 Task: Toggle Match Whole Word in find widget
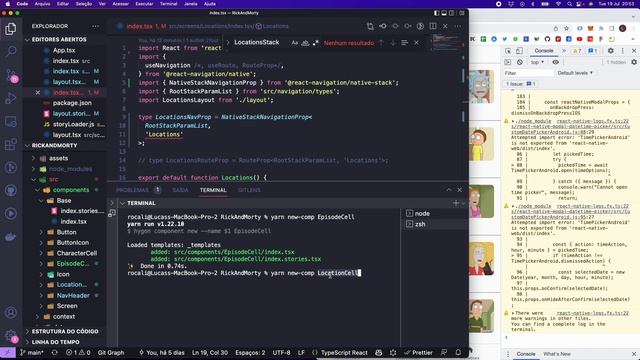coord(305,42)
